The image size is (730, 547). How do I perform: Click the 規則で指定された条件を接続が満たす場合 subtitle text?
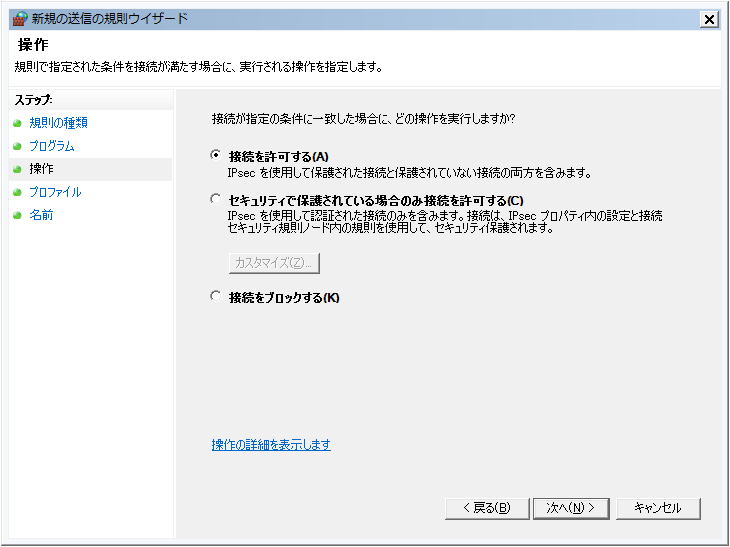(x=199, y=68)
